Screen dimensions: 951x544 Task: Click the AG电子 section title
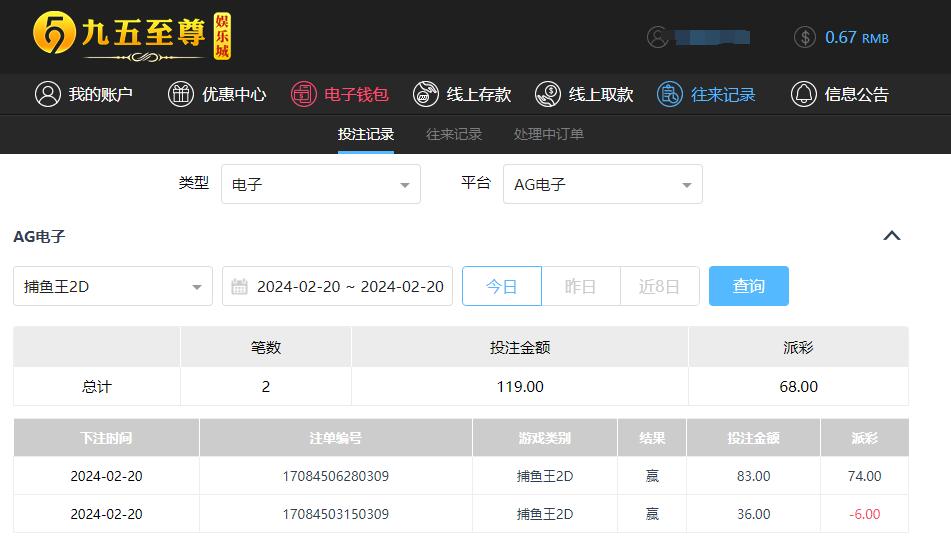(39, 236)
